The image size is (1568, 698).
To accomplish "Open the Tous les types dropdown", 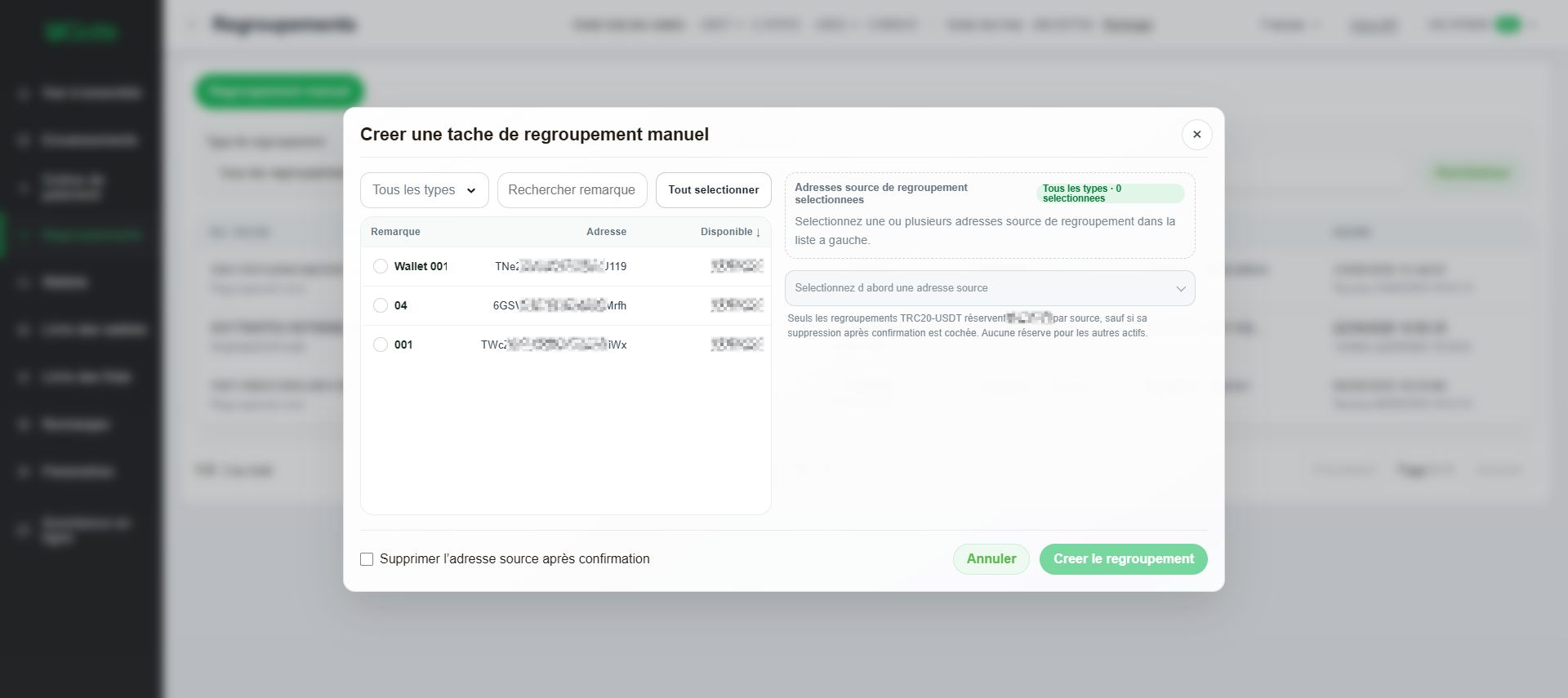I will coord(424,190).
